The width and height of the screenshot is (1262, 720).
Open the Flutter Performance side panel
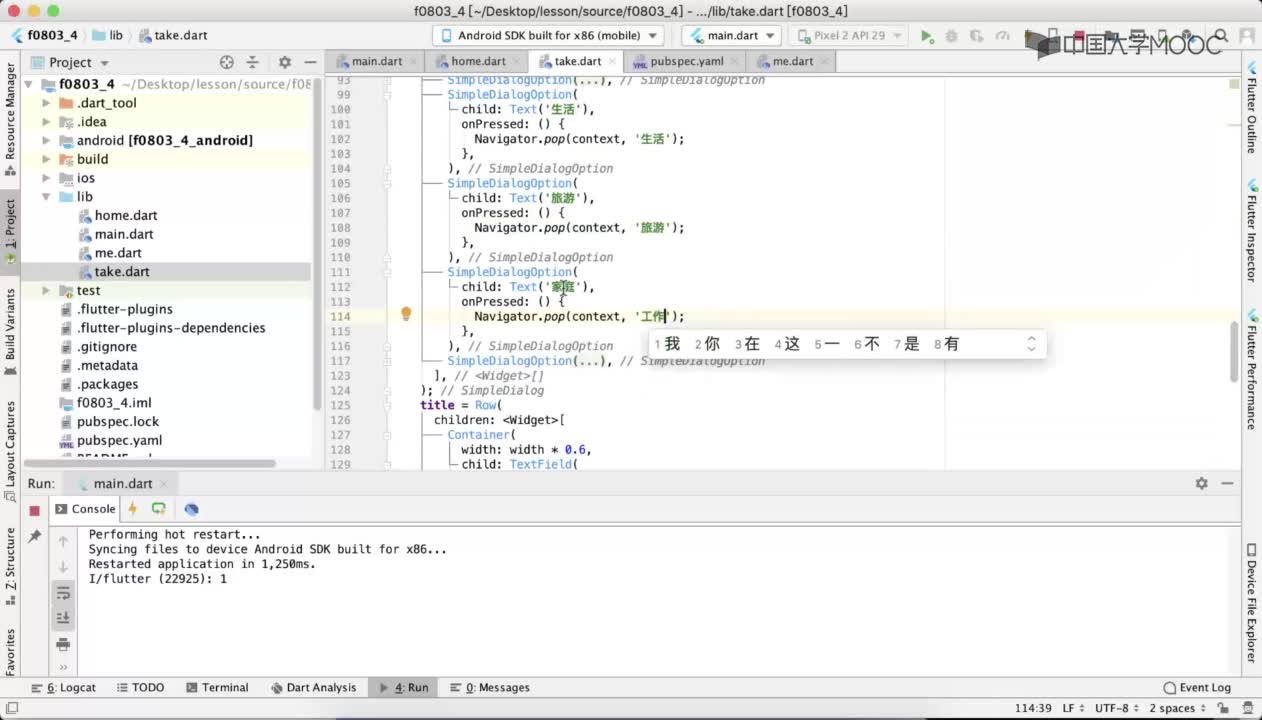pos(1251,369)
